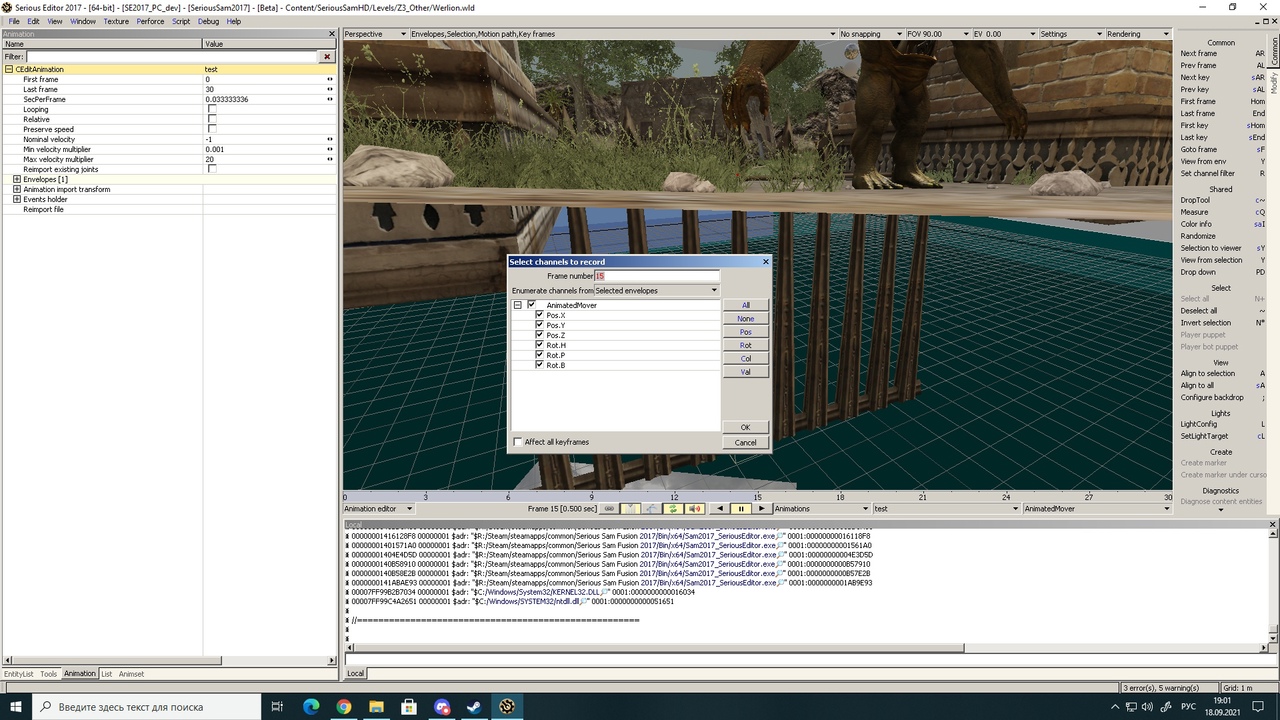Open Microsoft Store from the taskbar
The image size is (1280, 720).
409,707
